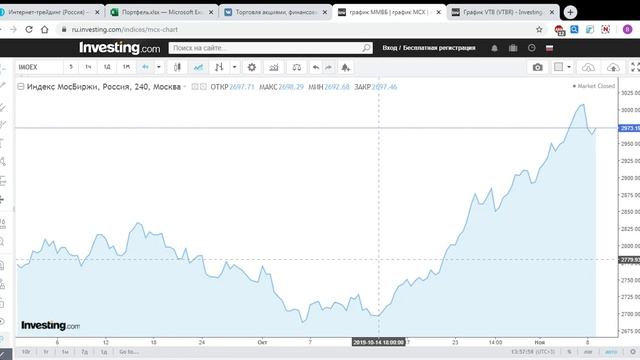
Task: Save chart layout via cloud upload icon
Action: (x=613, y=67)
